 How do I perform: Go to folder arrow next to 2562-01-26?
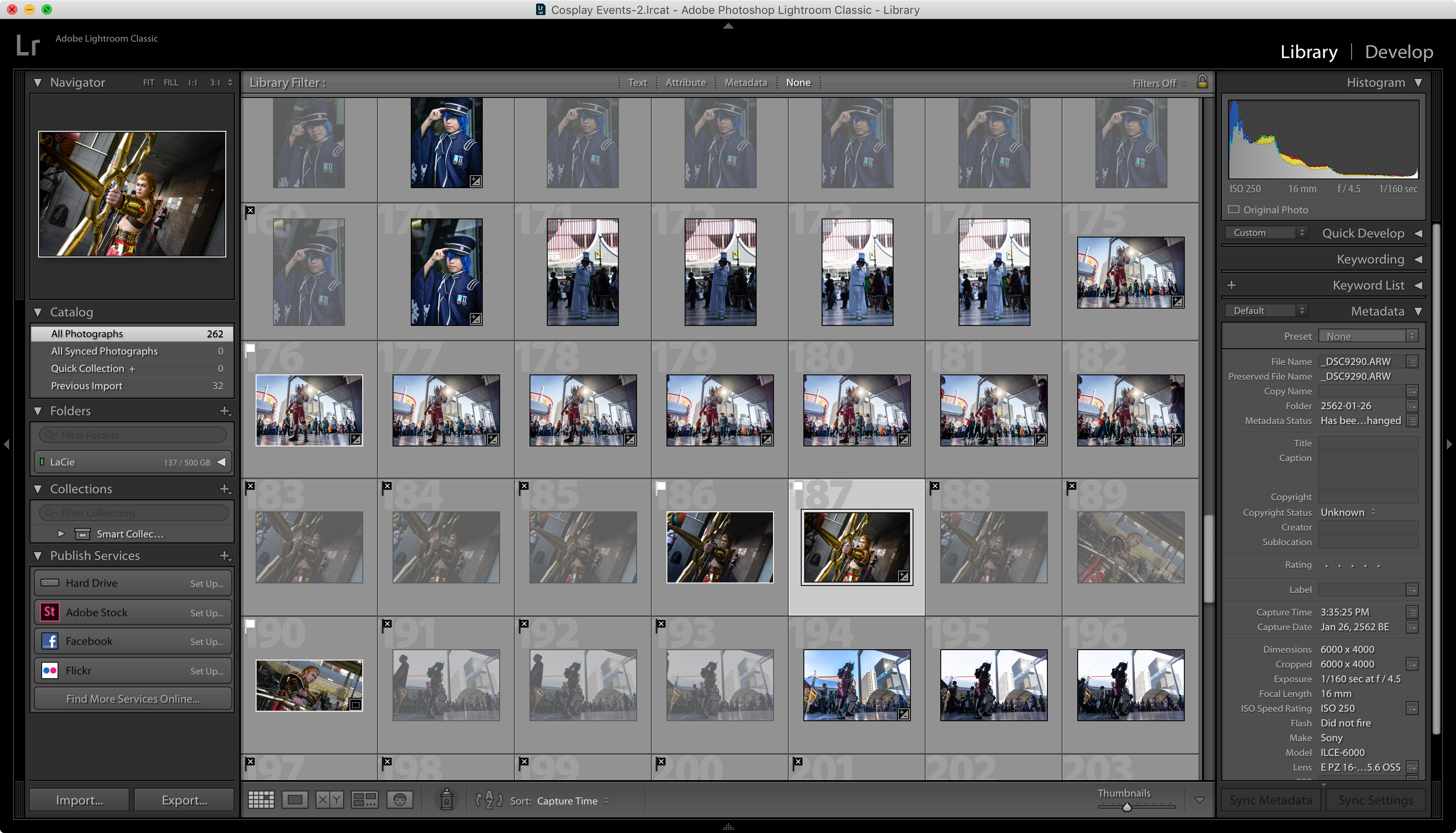point(1412,406)
